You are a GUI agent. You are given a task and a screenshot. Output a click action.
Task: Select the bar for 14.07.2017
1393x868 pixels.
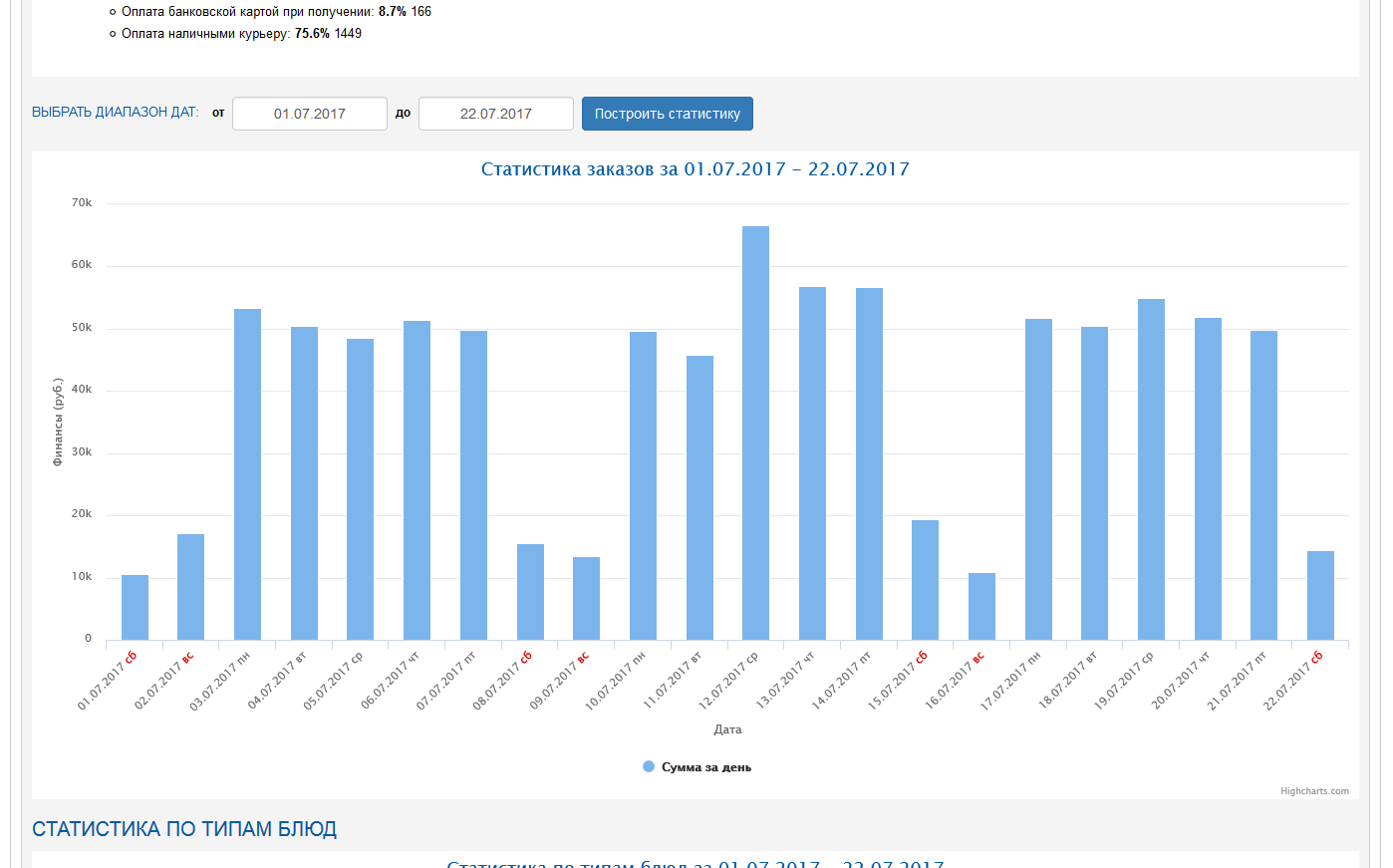[869, 463]
